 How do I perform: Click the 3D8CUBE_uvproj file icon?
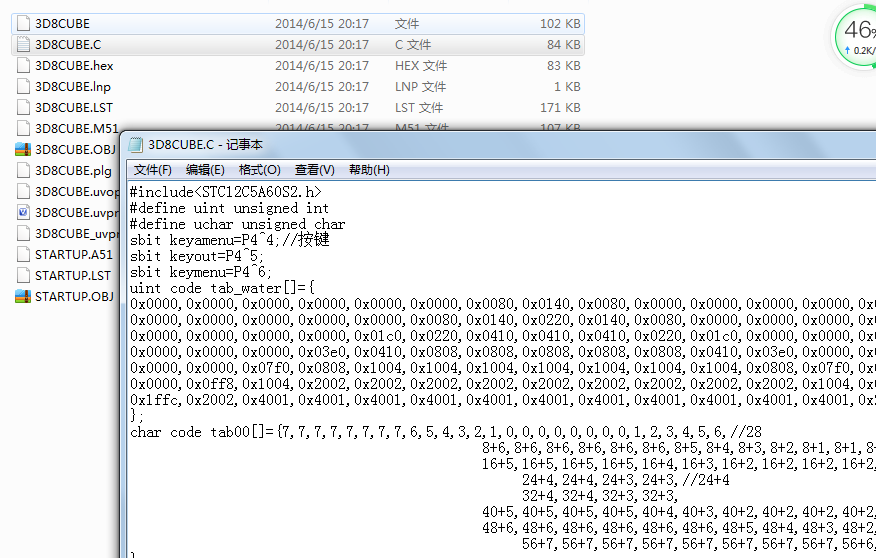click(23, 233)
